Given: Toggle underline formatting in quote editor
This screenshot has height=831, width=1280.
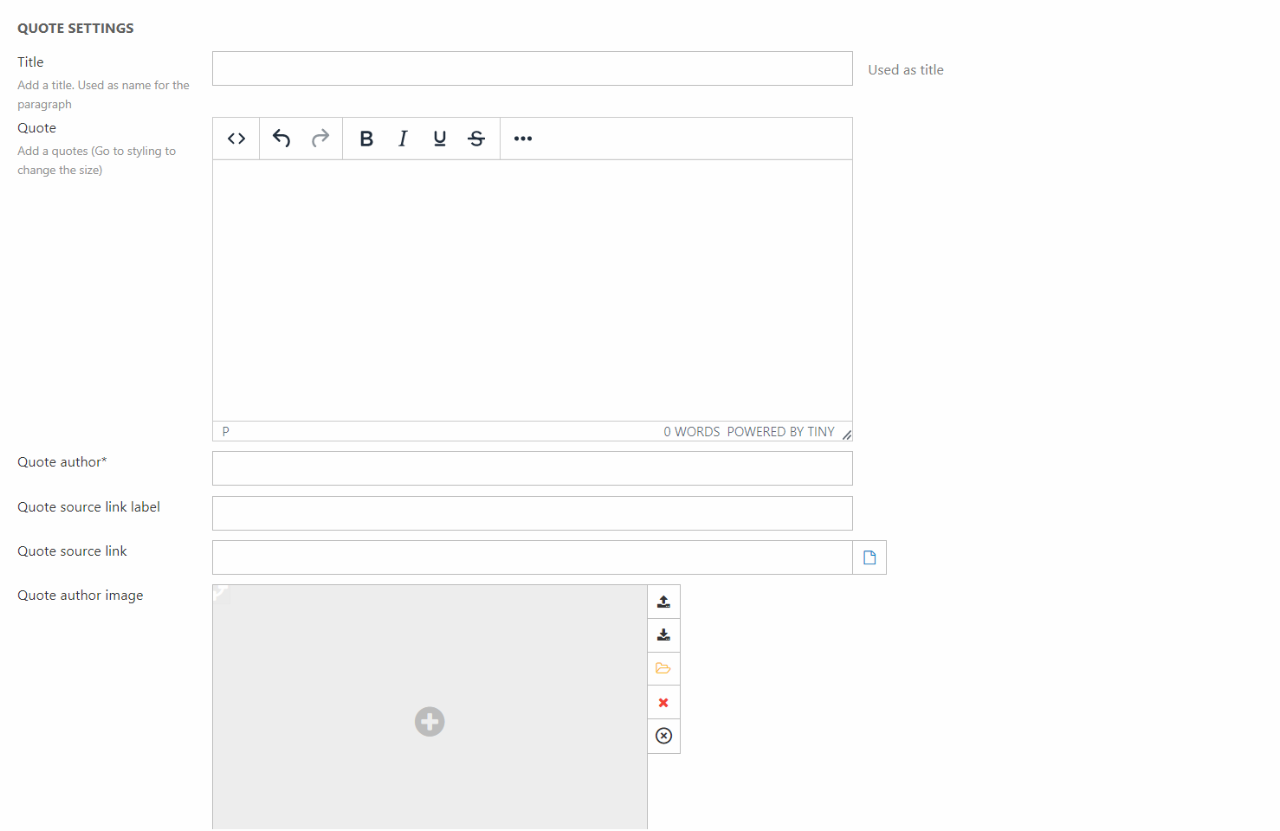Looking at the screenshot, I should [439, 139].
